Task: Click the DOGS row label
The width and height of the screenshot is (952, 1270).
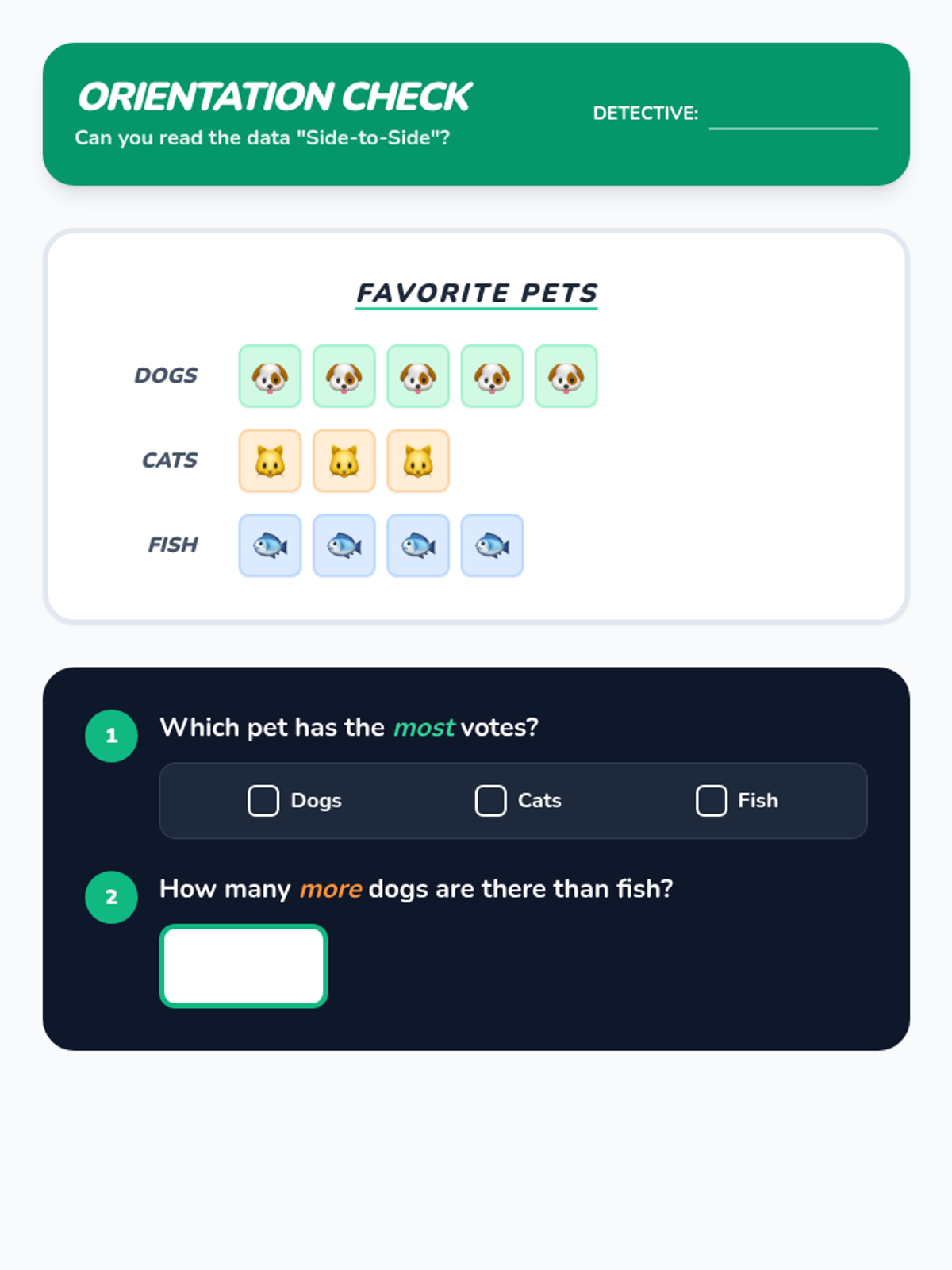Action: pos(166,375)
